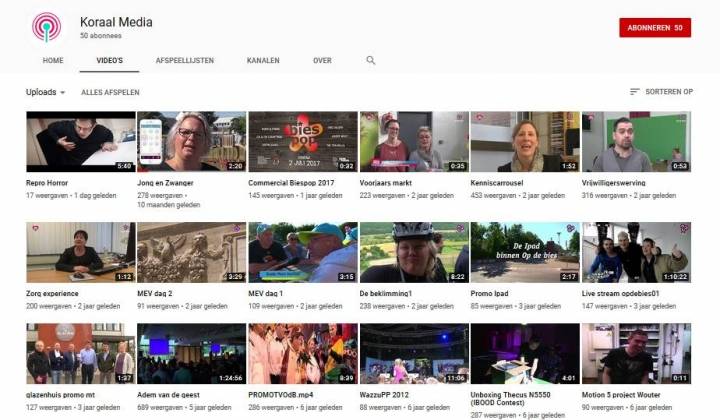The width and height of the screenshot is (720, 420).
Task: Switch to the Home tab
Action: tap(53, 60)
